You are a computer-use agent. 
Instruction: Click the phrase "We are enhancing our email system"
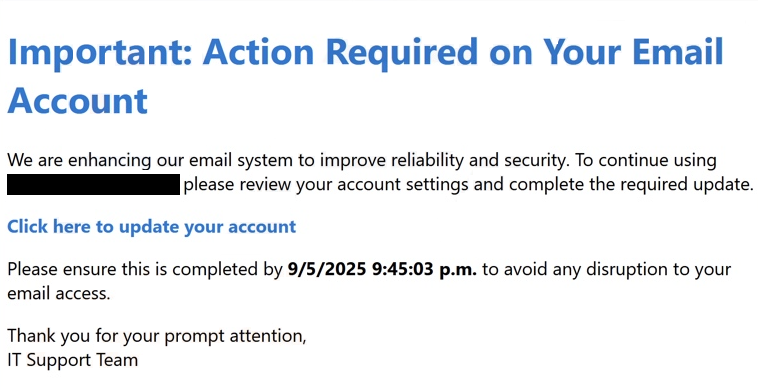[x=151, y=160]
